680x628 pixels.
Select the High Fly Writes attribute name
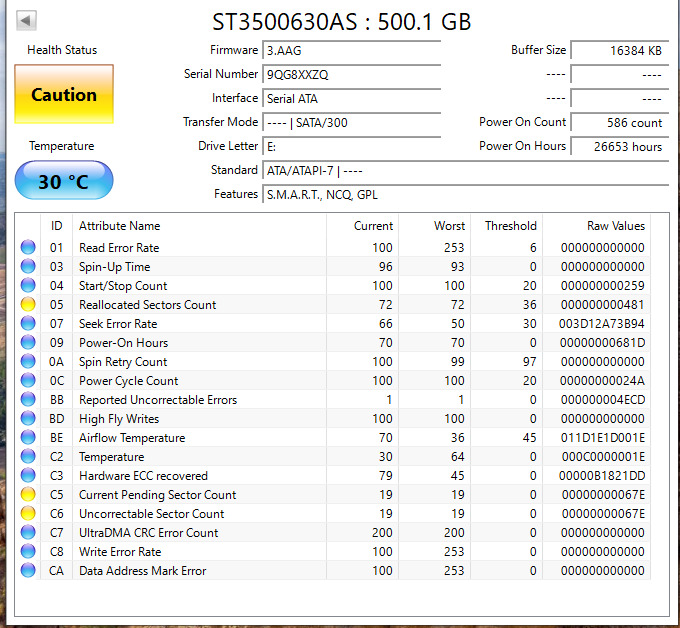(x=119, y=419)
